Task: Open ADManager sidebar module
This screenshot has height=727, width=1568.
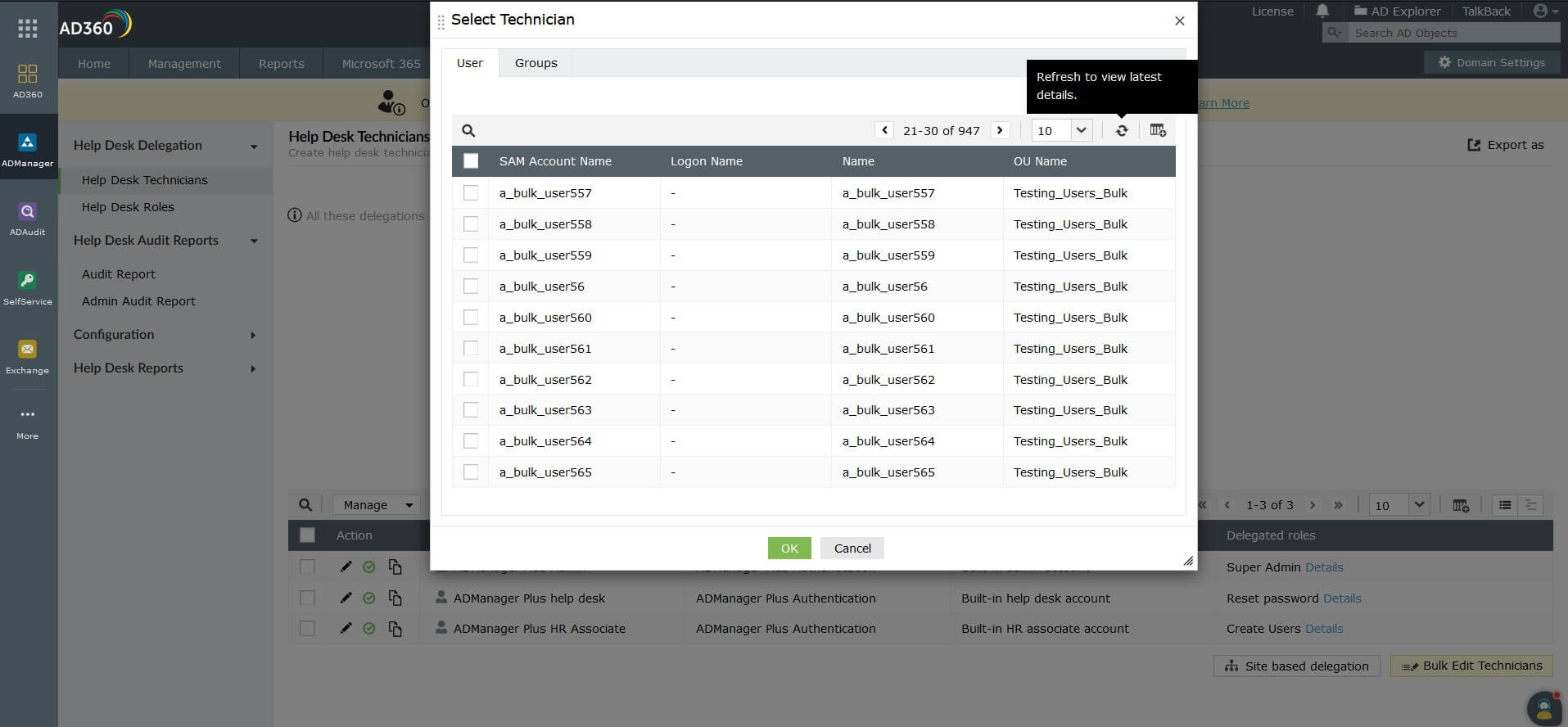Action: tap(28, 150)
